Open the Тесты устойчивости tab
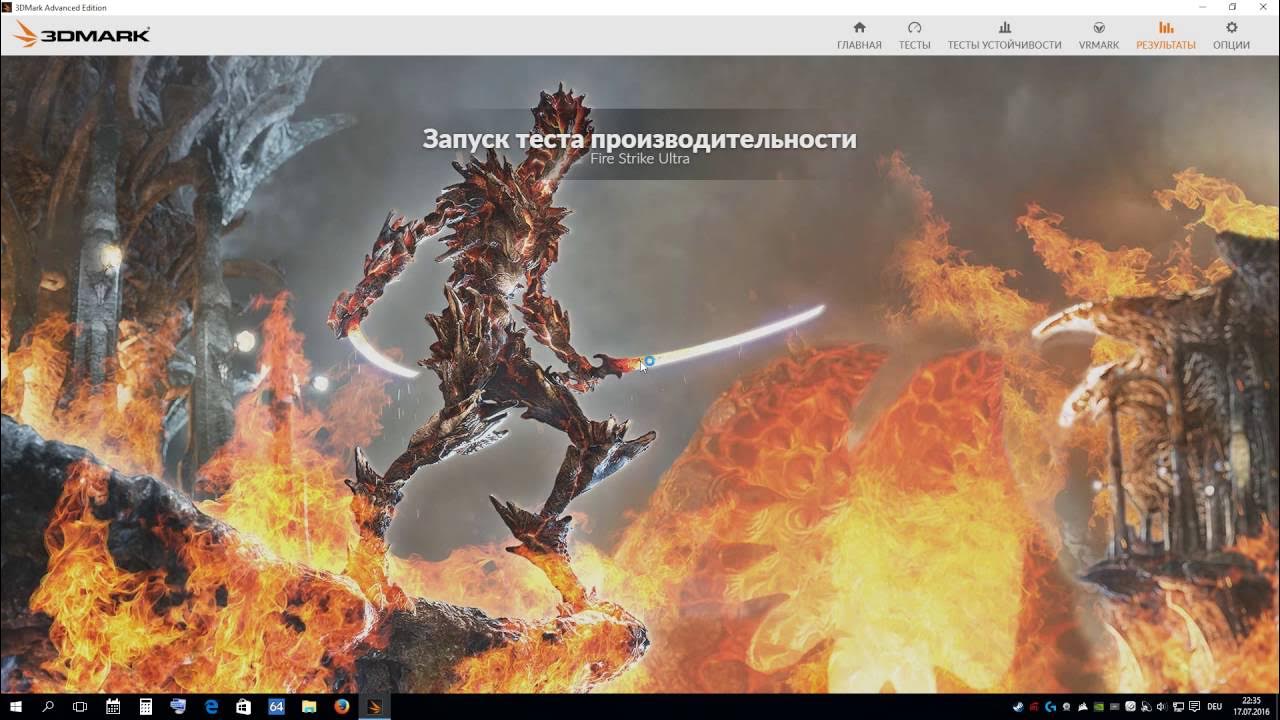 (1004, 36)
